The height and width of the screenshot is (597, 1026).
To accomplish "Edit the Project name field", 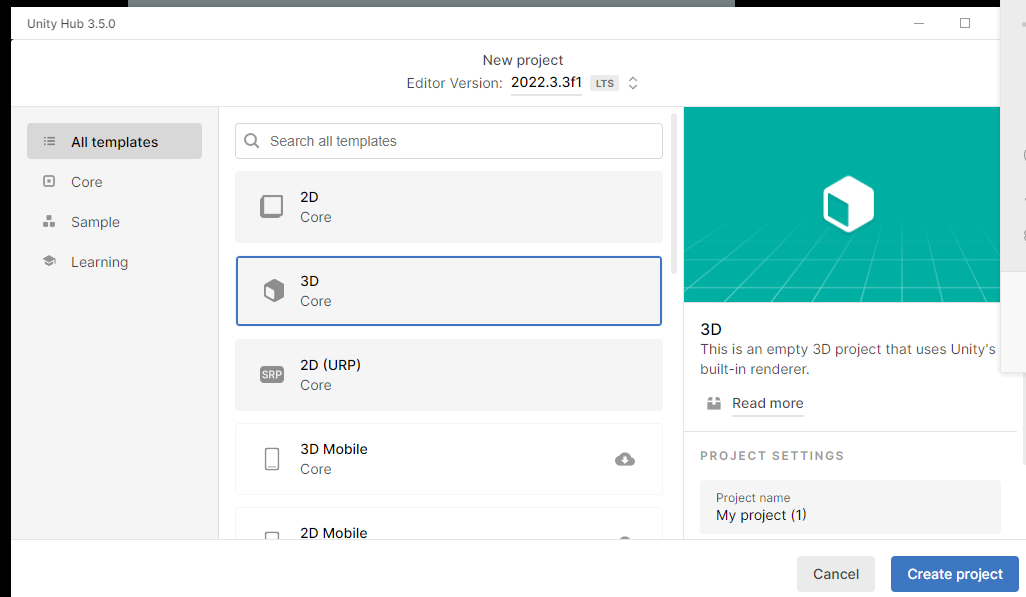I will tap(850, 507).
